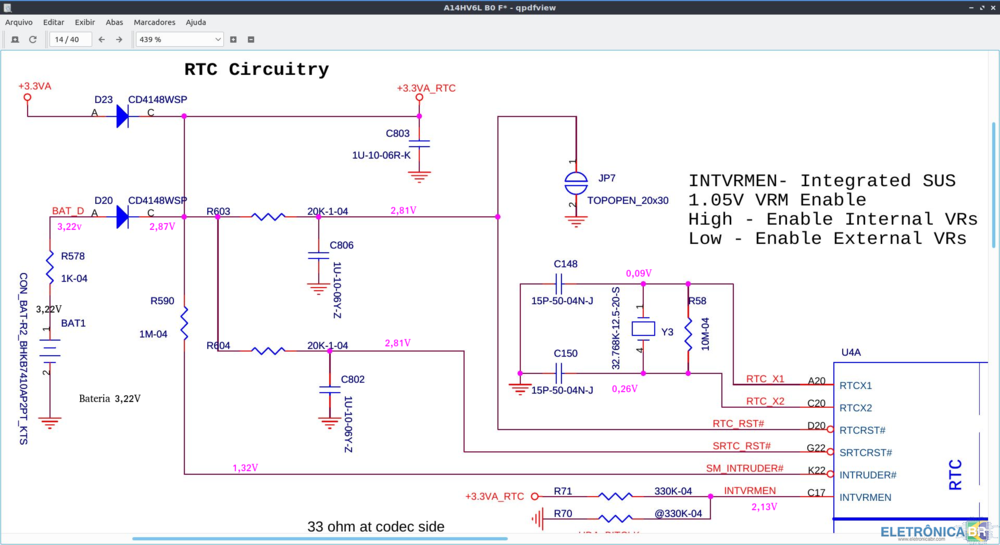
Task: Open the Ajuda menu
Action: [196, 22]
